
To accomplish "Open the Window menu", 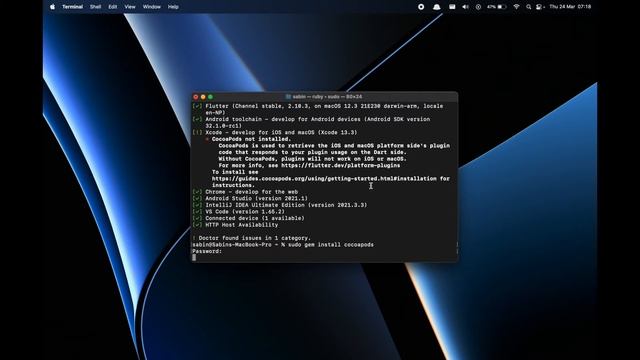I will (x=151, y=7).
